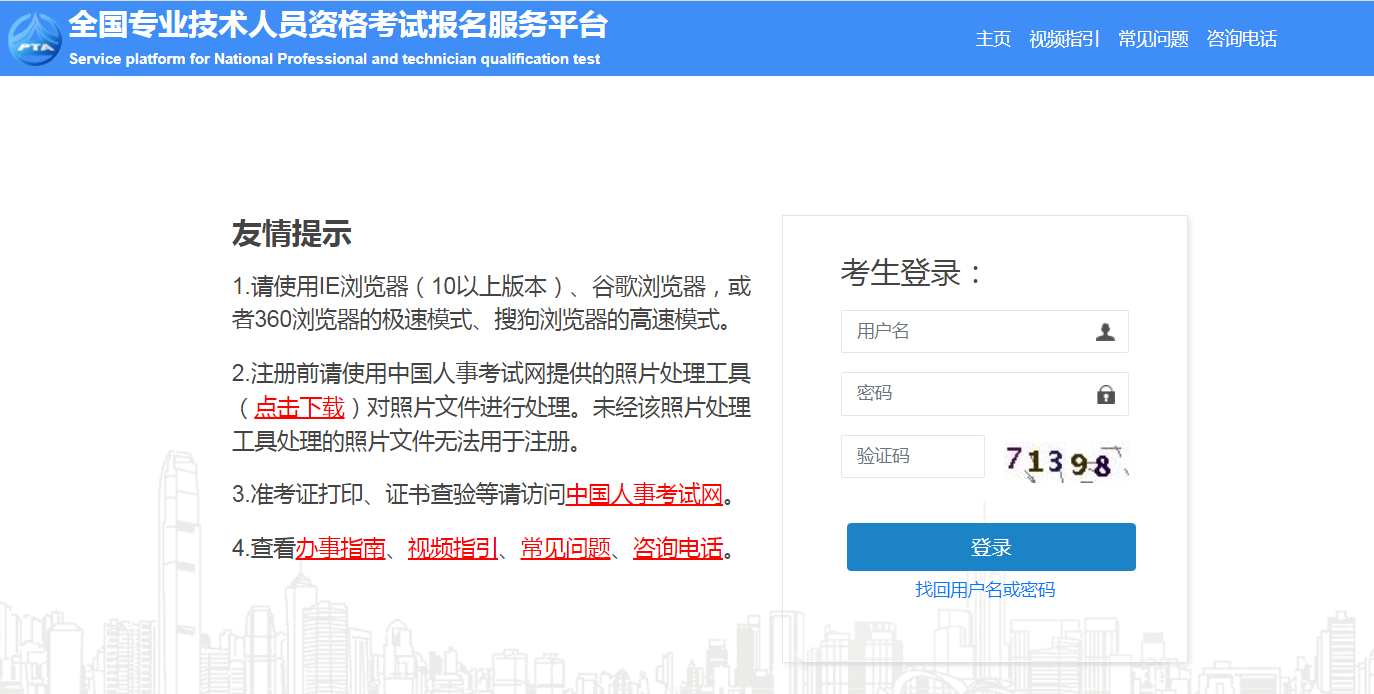Open 咨询电话 in the top navigation
The image size is (1374, 694).
click(x=1241, y=39)
